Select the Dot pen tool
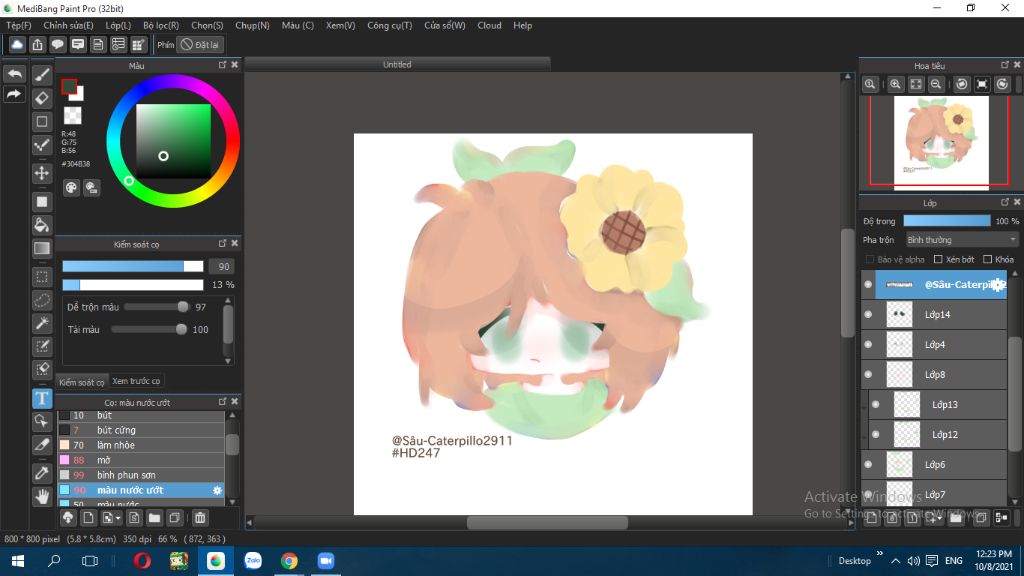 pos(42,145)
